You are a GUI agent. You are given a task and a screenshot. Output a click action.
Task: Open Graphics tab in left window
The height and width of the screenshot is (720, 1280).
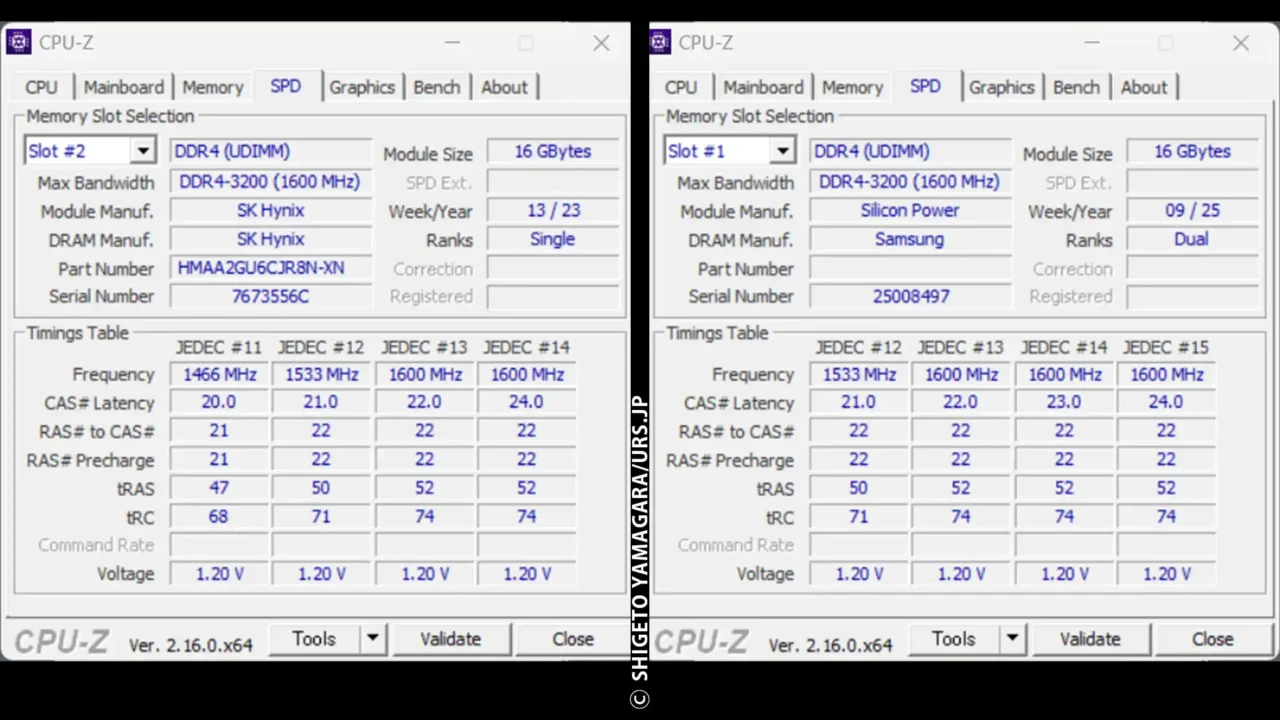click(362, 87)
